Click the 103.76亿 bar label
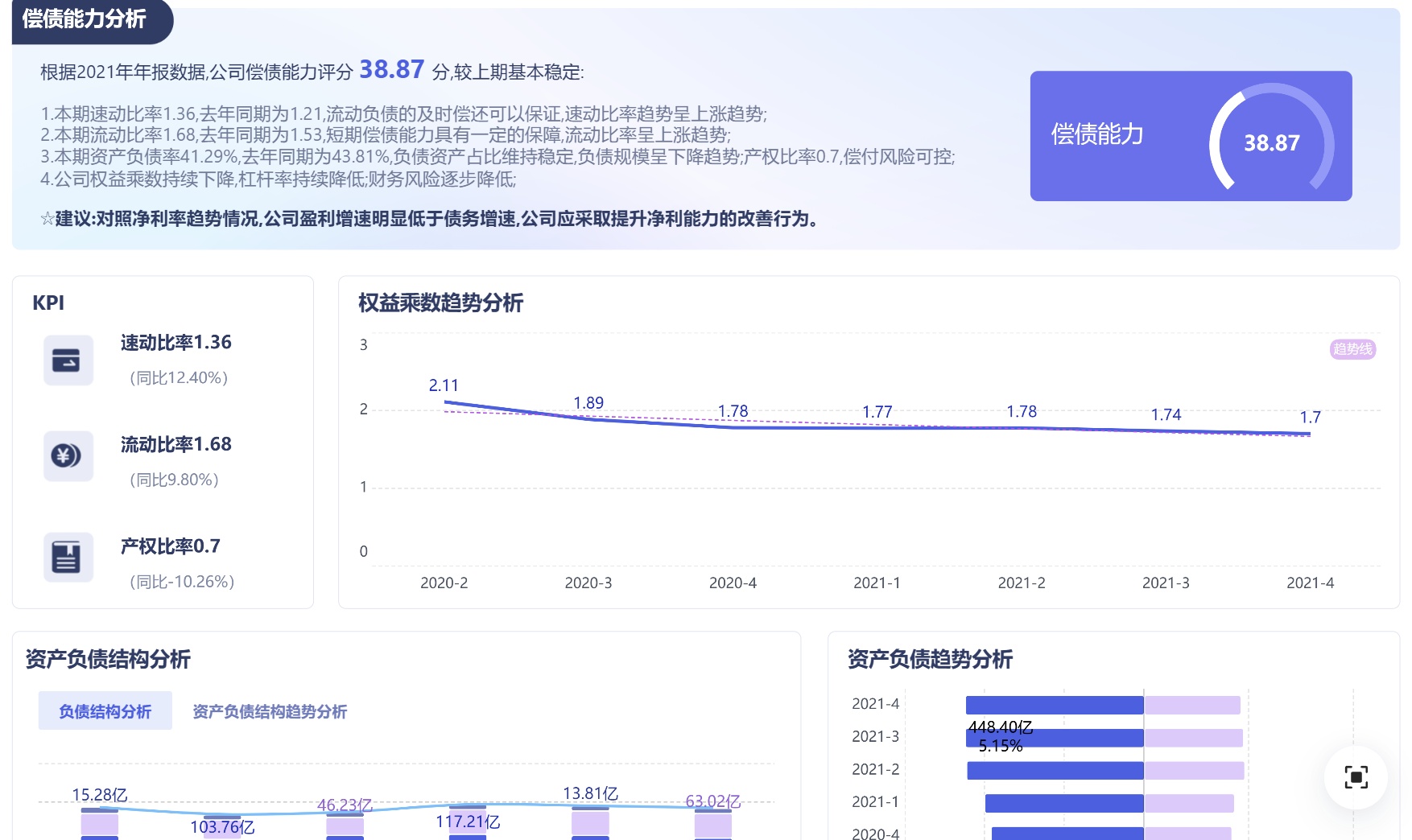1412x840 pixels. [222, 827]
